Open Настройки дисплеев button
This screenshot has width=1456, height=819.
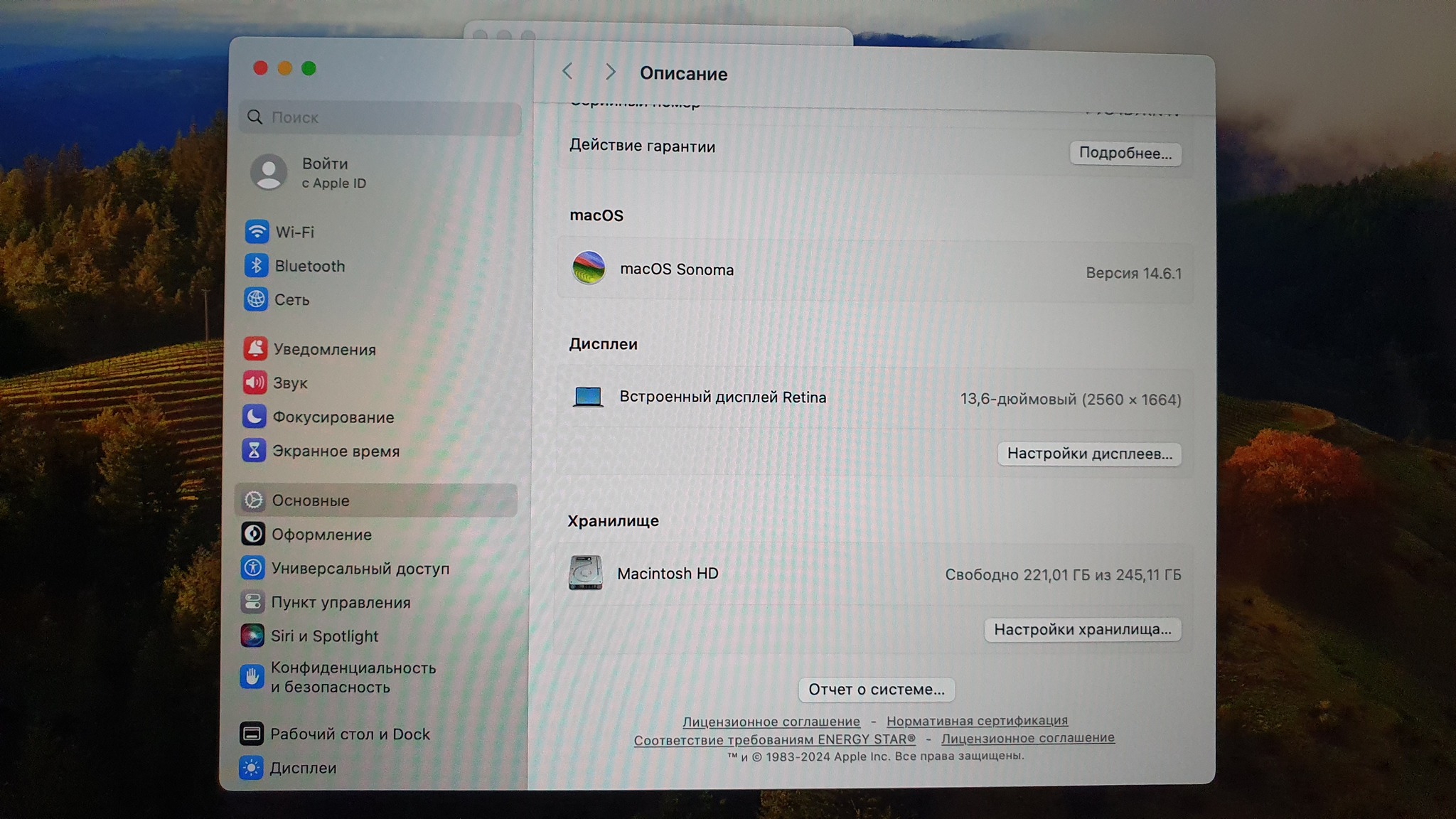pyautogui.click(x=1089, y=454)
